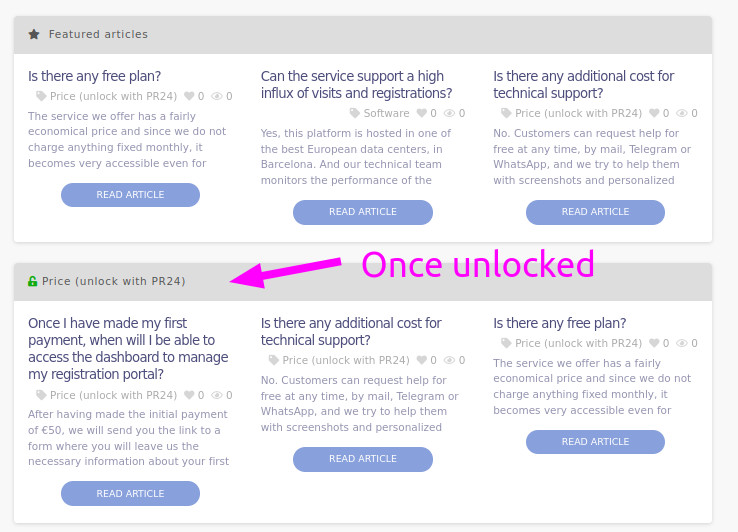Open 'Once I have made my first payment' article
Screen dimensions: 738x532
(128, 348)
